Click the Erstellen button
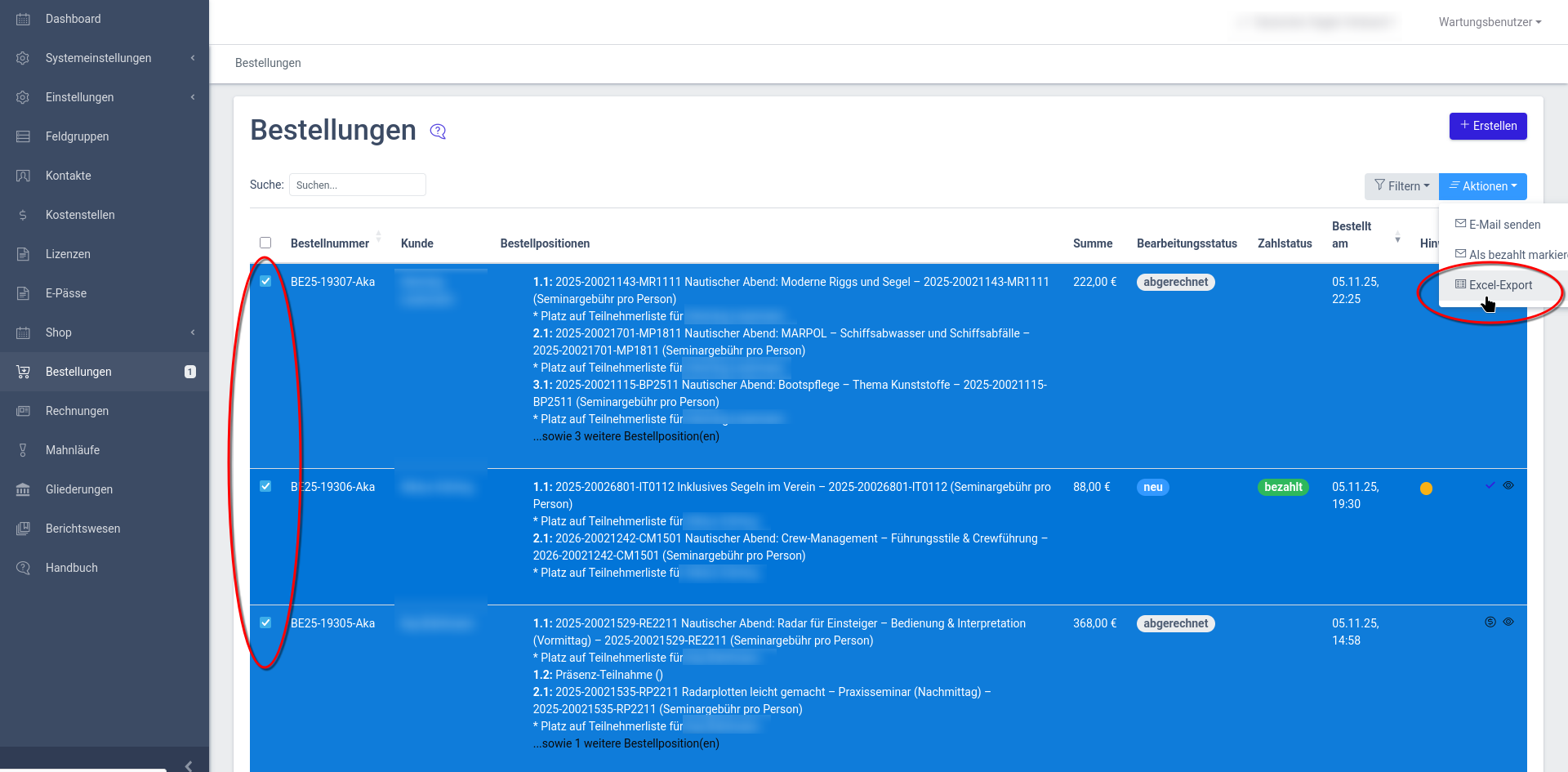Screen dimensions: 1568x772 [1487, 126]
